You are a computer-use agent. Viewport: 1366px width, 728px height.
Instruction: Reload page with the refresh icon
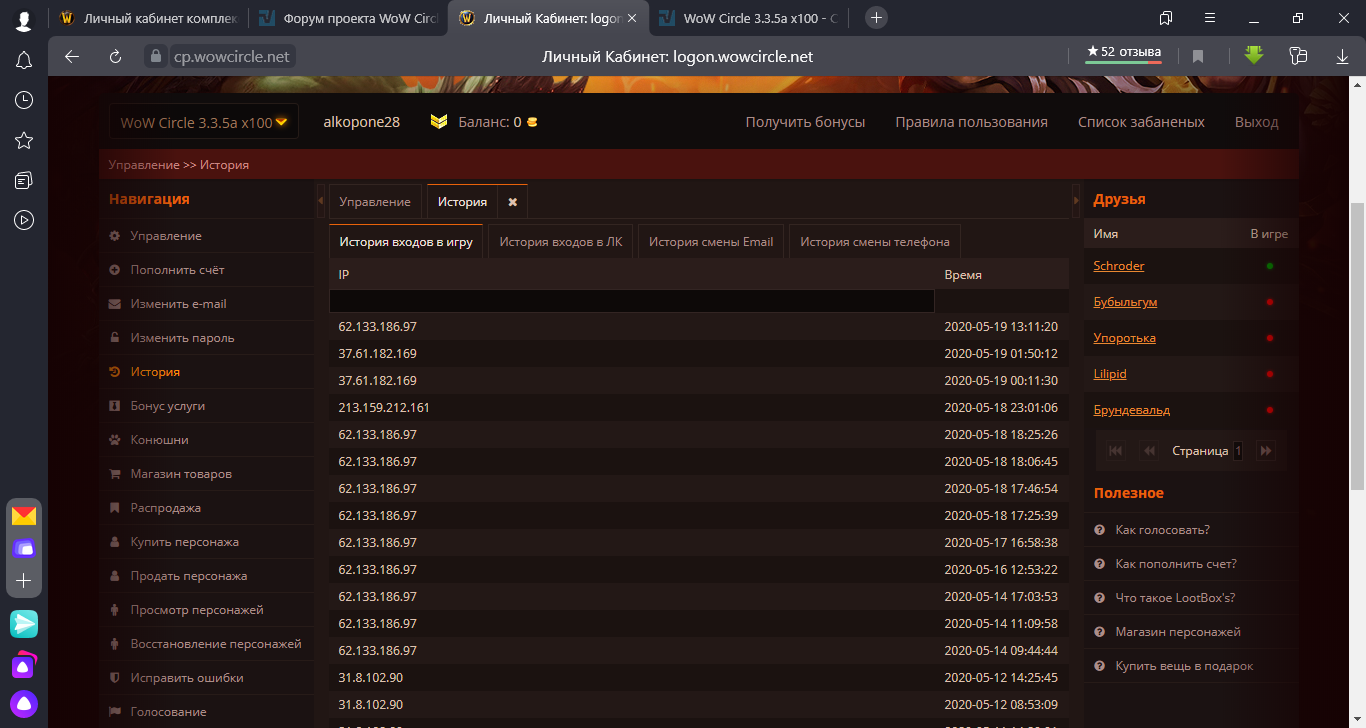coord(115,57)
